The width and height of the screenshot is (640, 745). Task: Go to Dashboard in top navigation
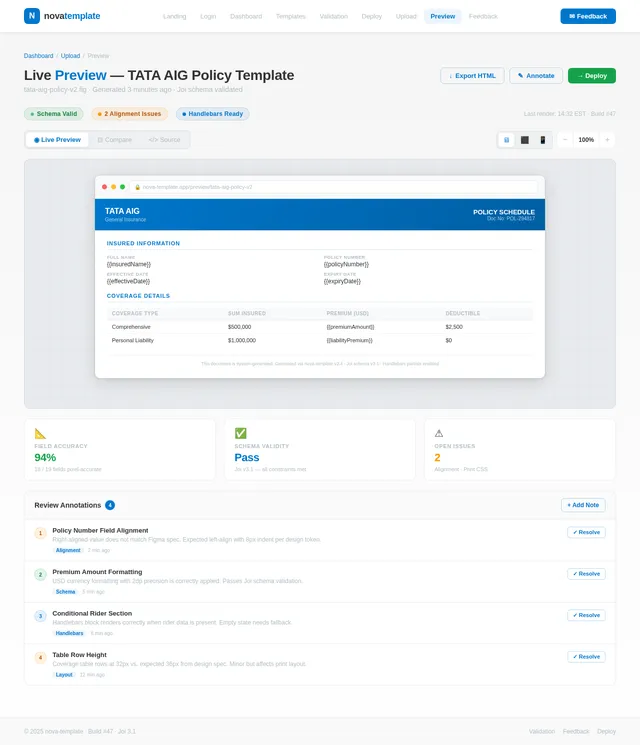click(x=246, y=16)
